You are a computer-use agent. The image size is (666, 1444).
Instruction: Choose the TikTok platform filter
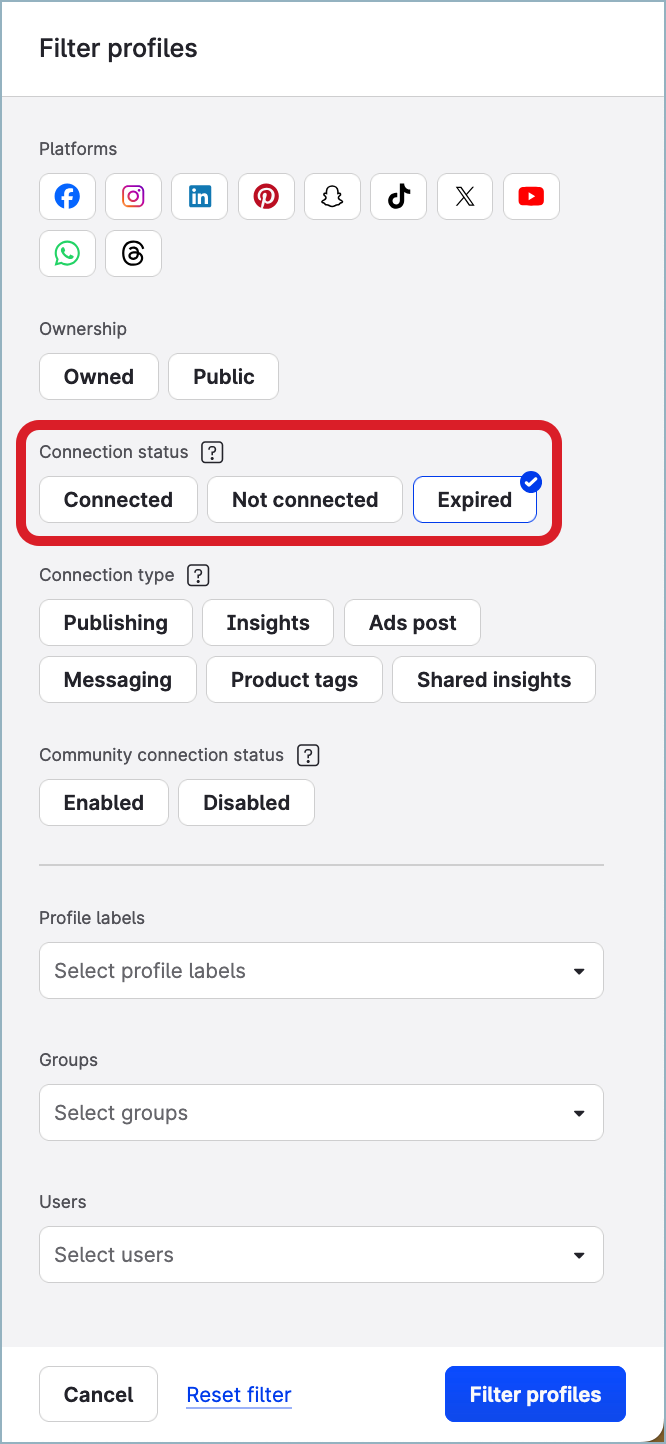coord(399,197)
